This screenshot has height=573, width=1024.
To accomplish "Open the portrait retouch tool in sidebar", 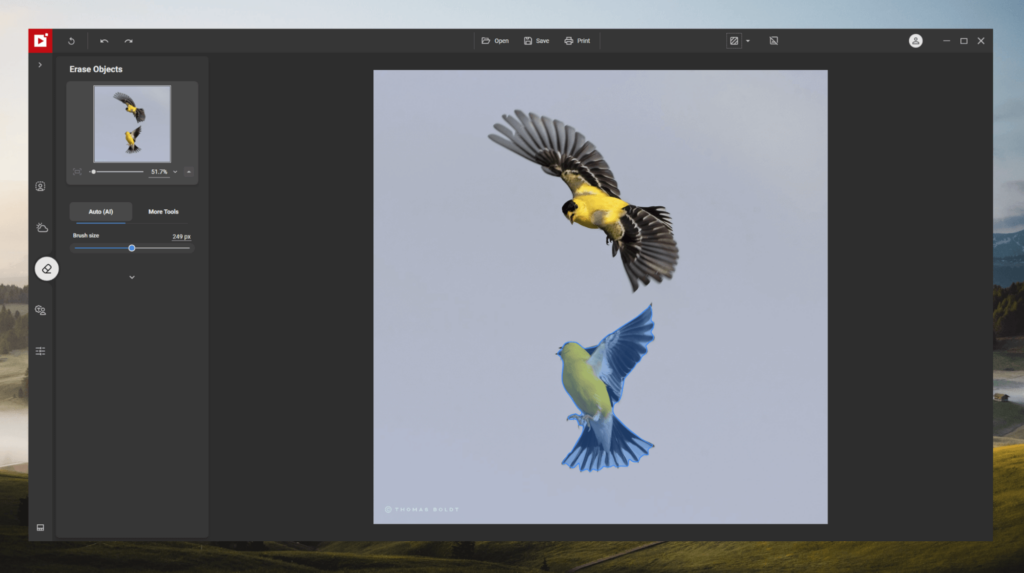I will (x=40, y=187).
